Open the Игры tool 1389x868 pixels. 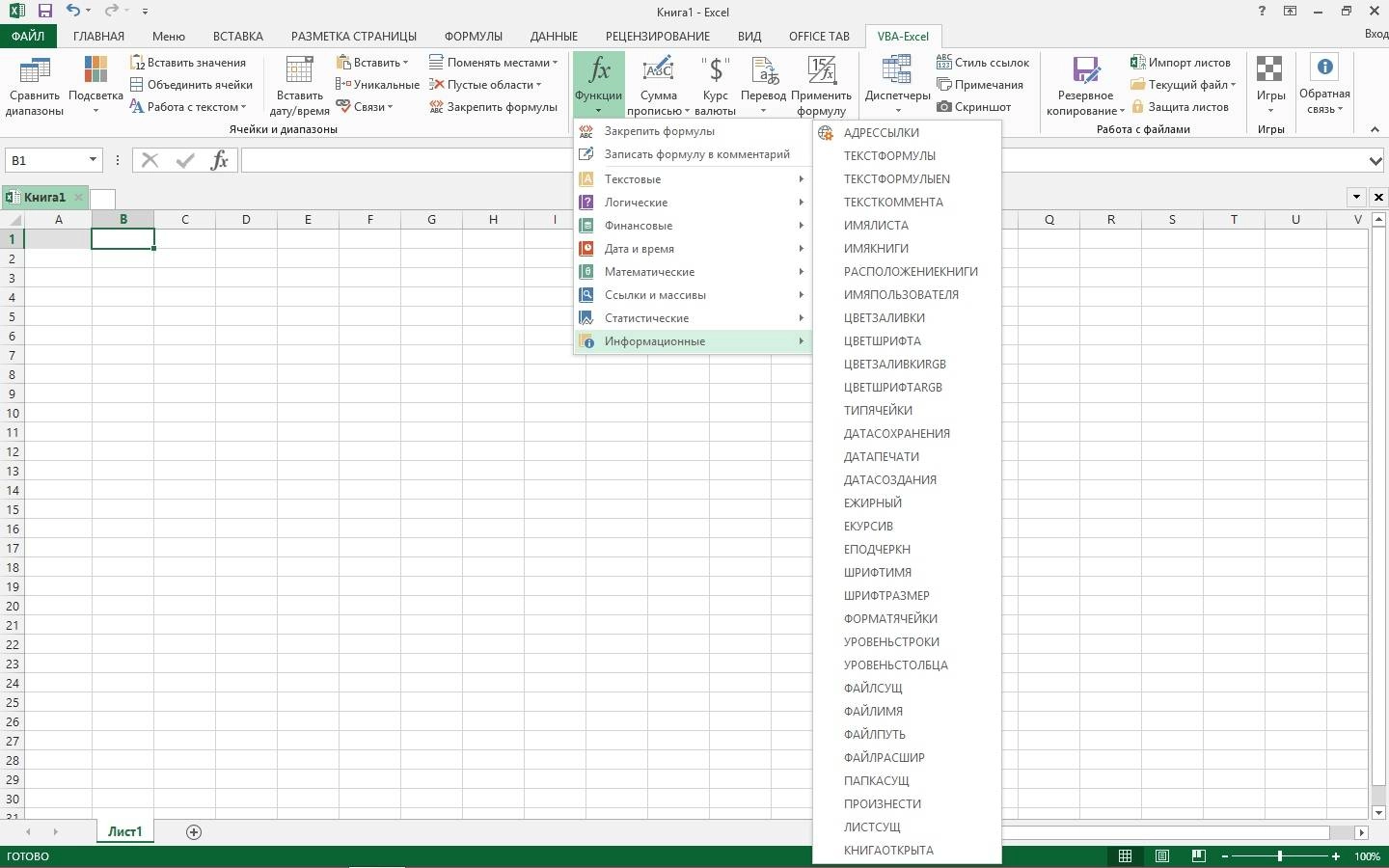(1270, 85)
